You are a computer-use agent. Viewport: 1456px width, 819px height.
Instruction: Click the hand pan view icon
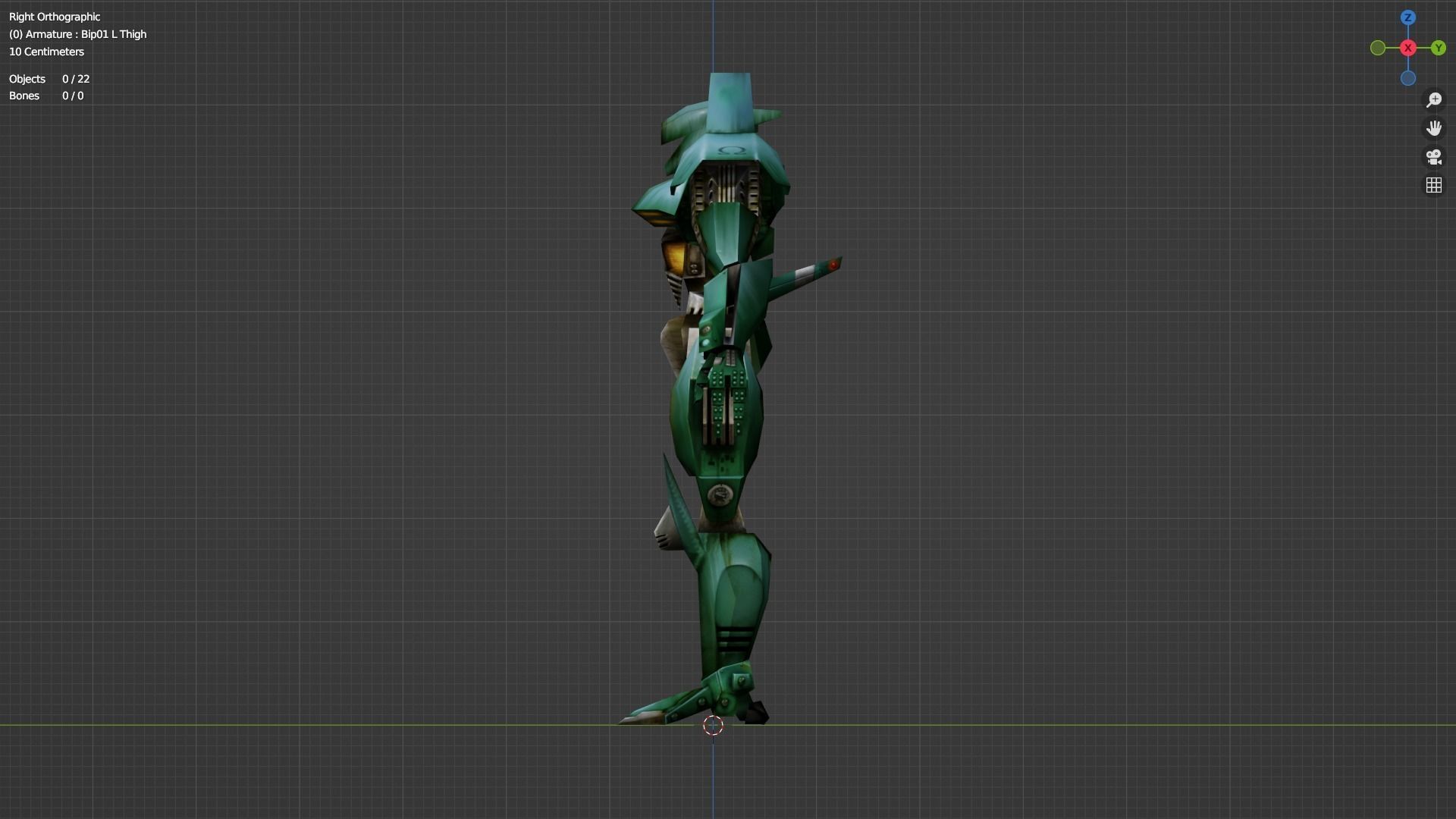click(x=1433, y=128)
